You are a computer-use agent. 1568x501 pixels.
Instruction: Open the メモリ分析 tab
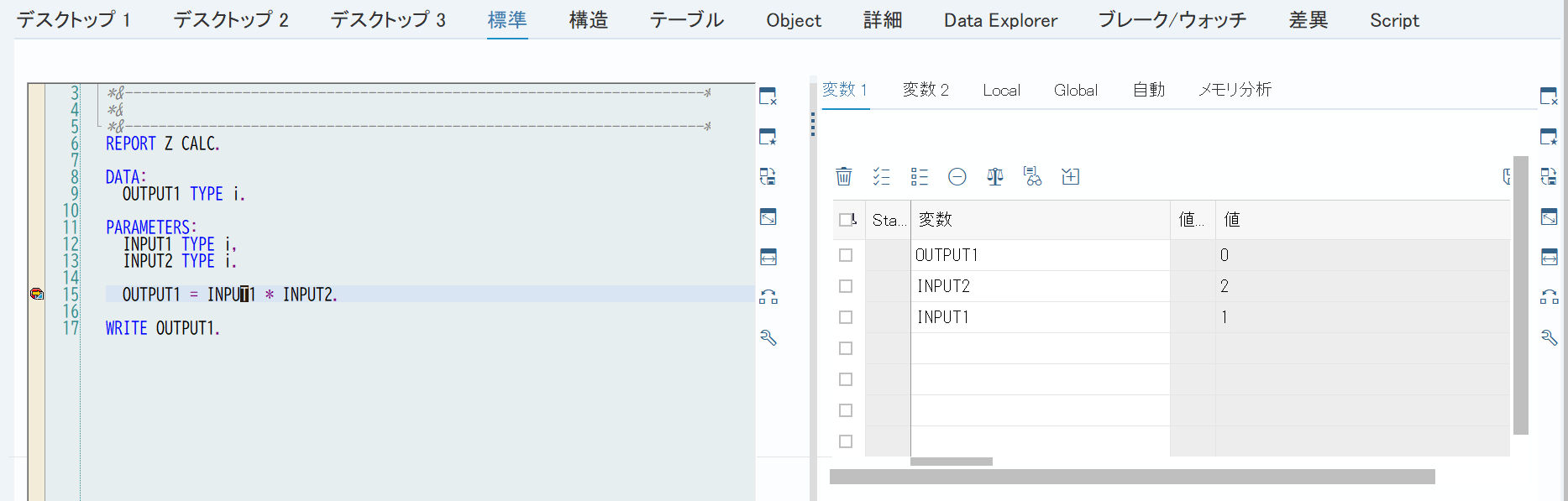(1234, 91)
